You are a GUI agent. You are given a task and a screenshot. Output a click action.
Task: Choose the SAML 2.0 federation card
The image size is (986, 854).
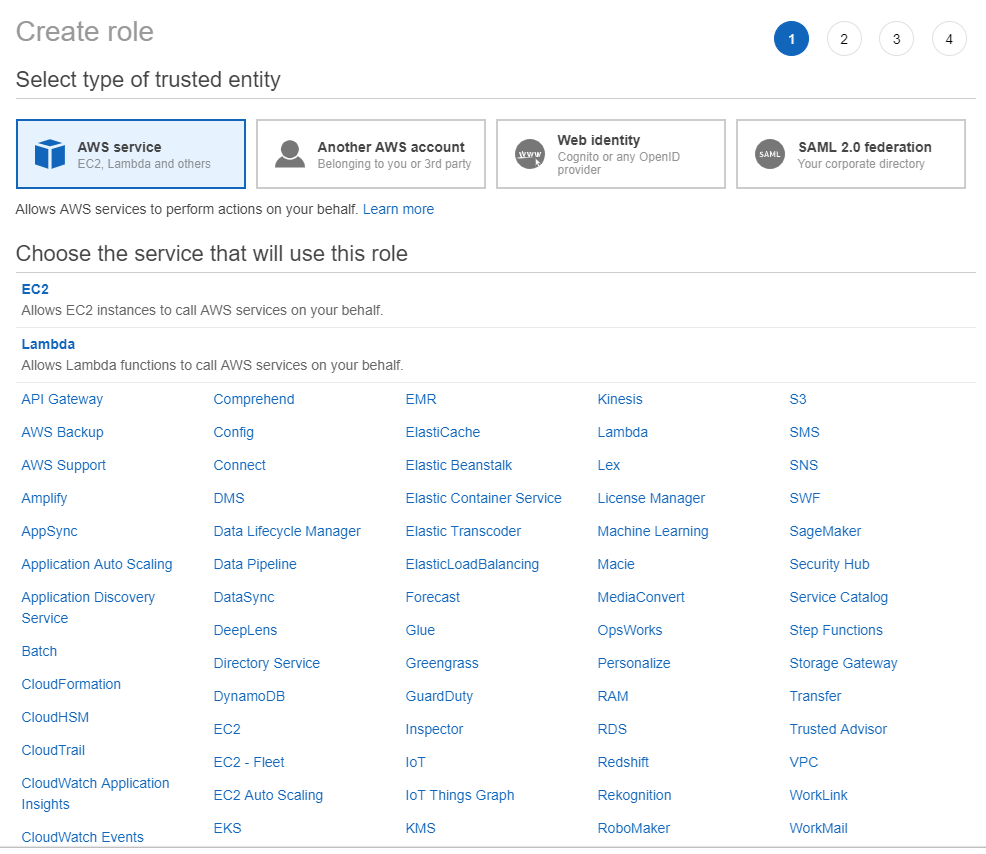[x=851, y=154]
